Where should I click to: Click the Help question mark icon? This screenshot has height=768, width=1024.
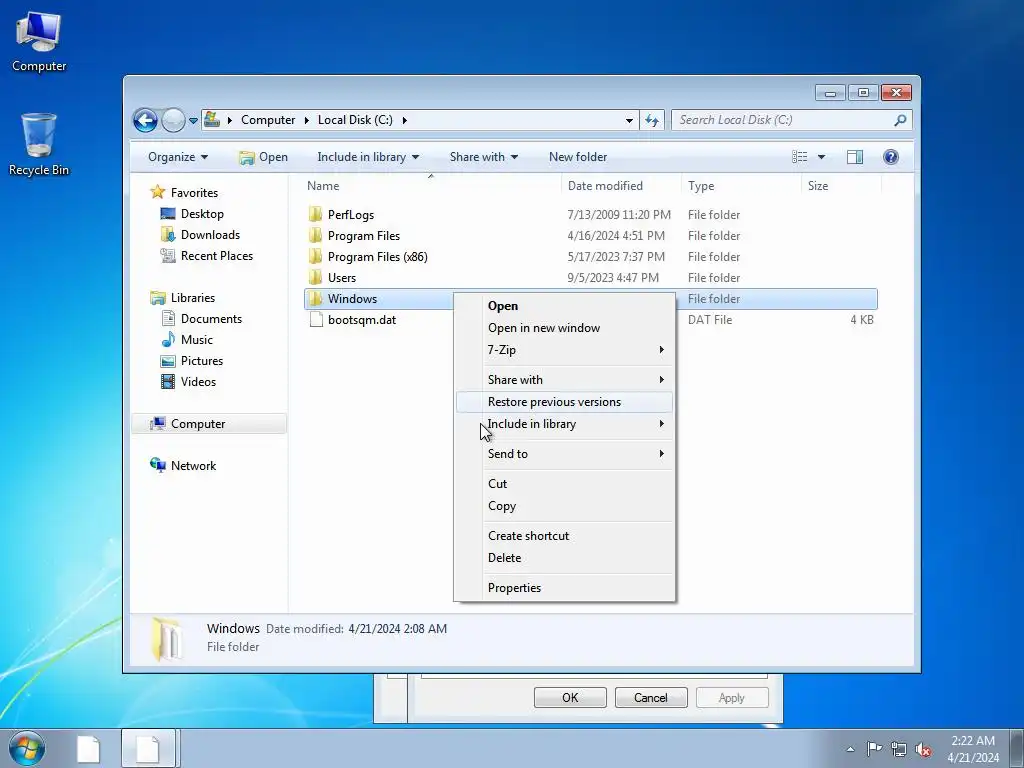(891, 157)
